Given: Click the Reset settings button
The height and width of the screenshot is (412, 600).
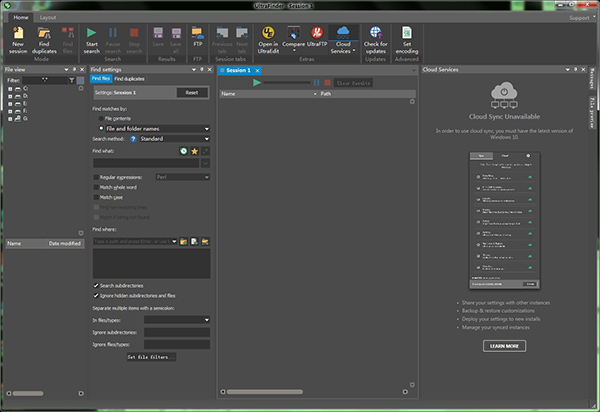Looking at the screenshot, I should [192, 93].
